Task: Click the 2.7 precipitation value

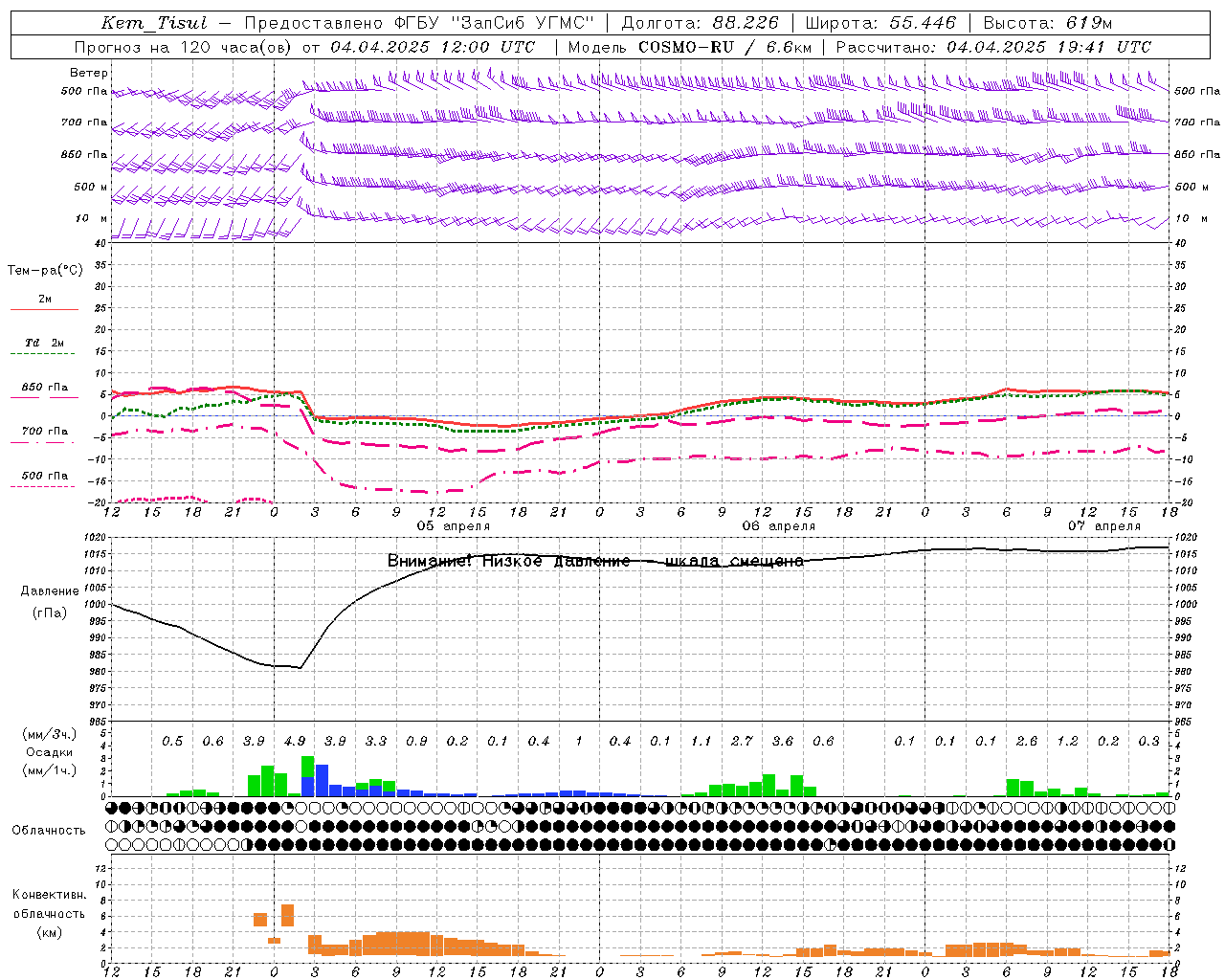Action: 742,742
